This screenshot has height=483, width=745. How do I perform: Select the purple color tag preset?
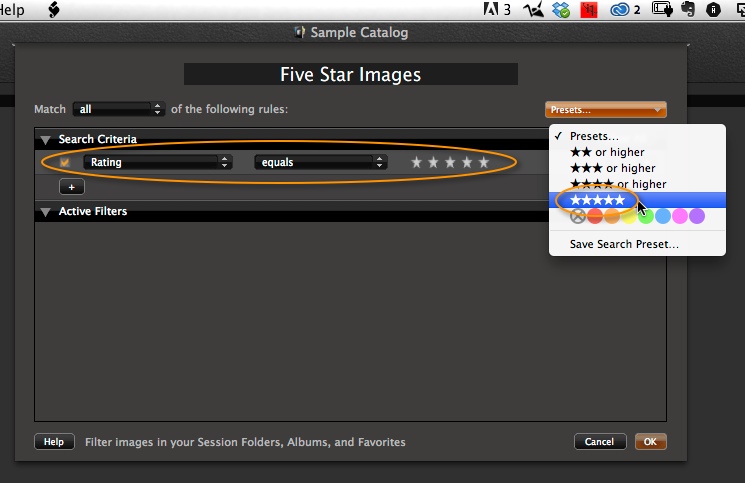tap(697, 216)
